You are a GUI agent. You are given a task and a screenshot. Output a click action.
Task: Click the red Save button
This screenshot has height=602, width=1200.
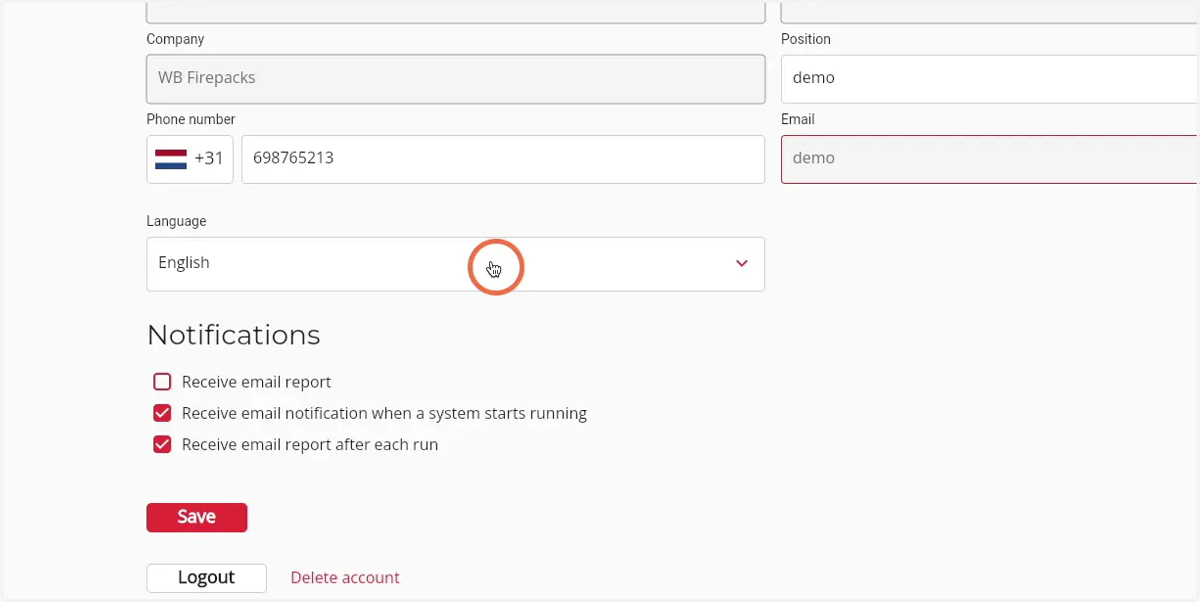pos(197,517)
